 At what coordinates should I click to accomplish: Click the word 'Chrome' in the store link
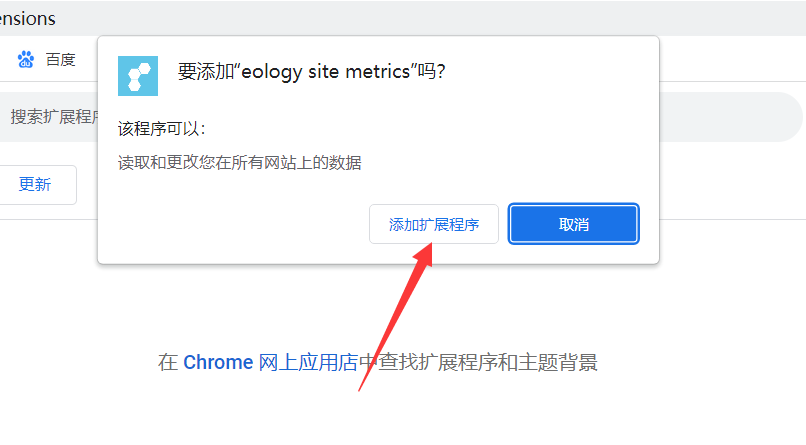point(218,362)
